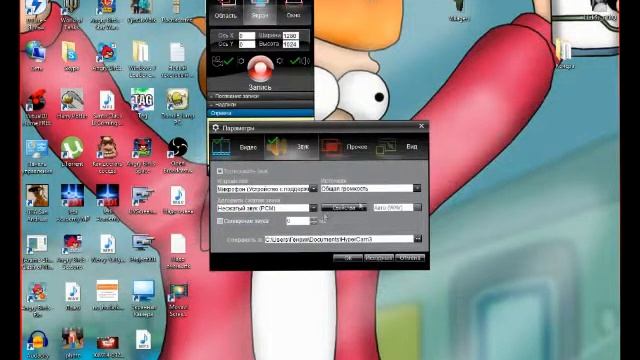Viewport: 640px width, 360px height.
Task: Open the Видео tab in Параметры
Action: (x=237, y=147)
